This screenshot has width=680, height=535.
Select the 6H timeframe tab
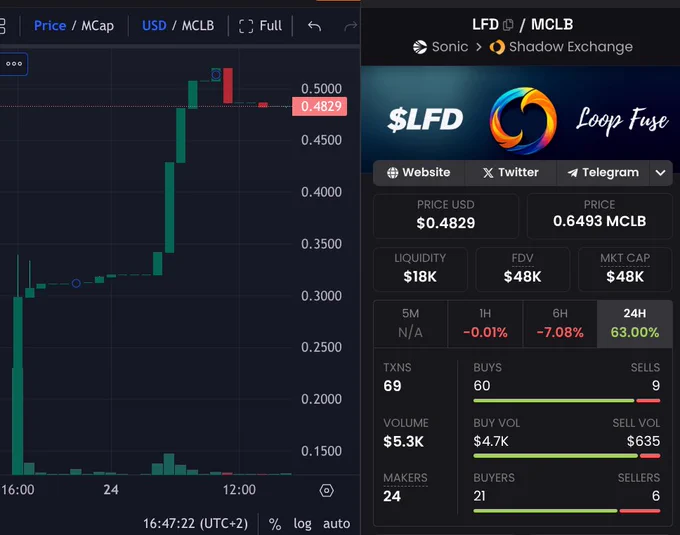coord(560,323)
